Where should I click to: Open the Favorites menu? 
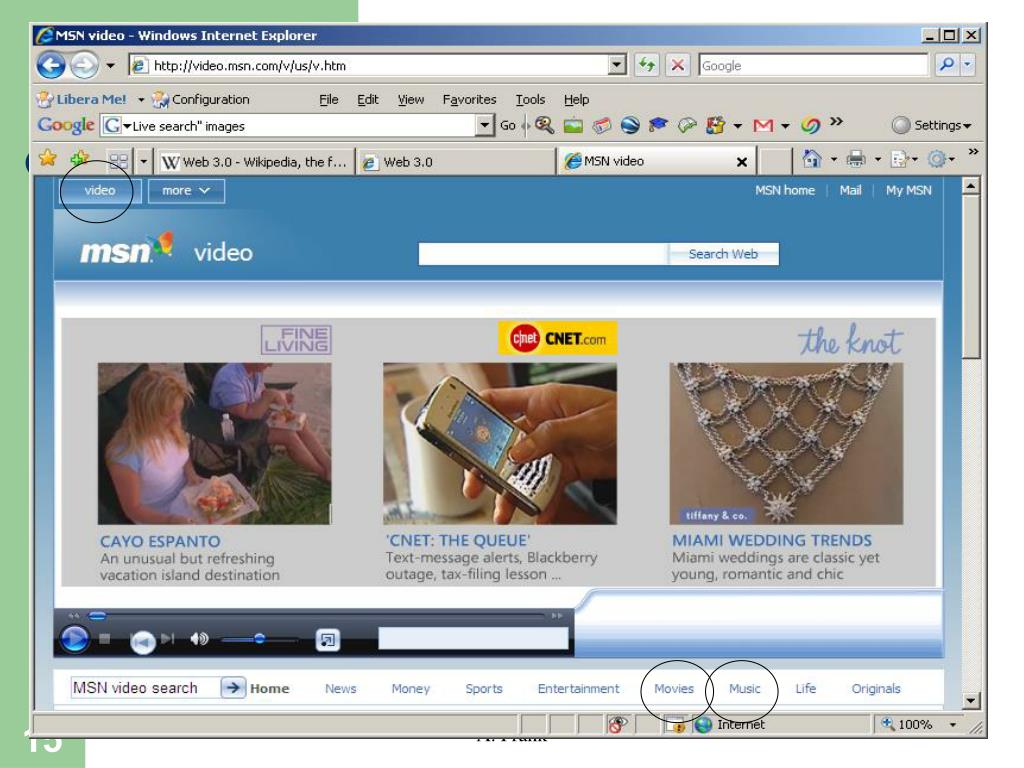point(469,99)
